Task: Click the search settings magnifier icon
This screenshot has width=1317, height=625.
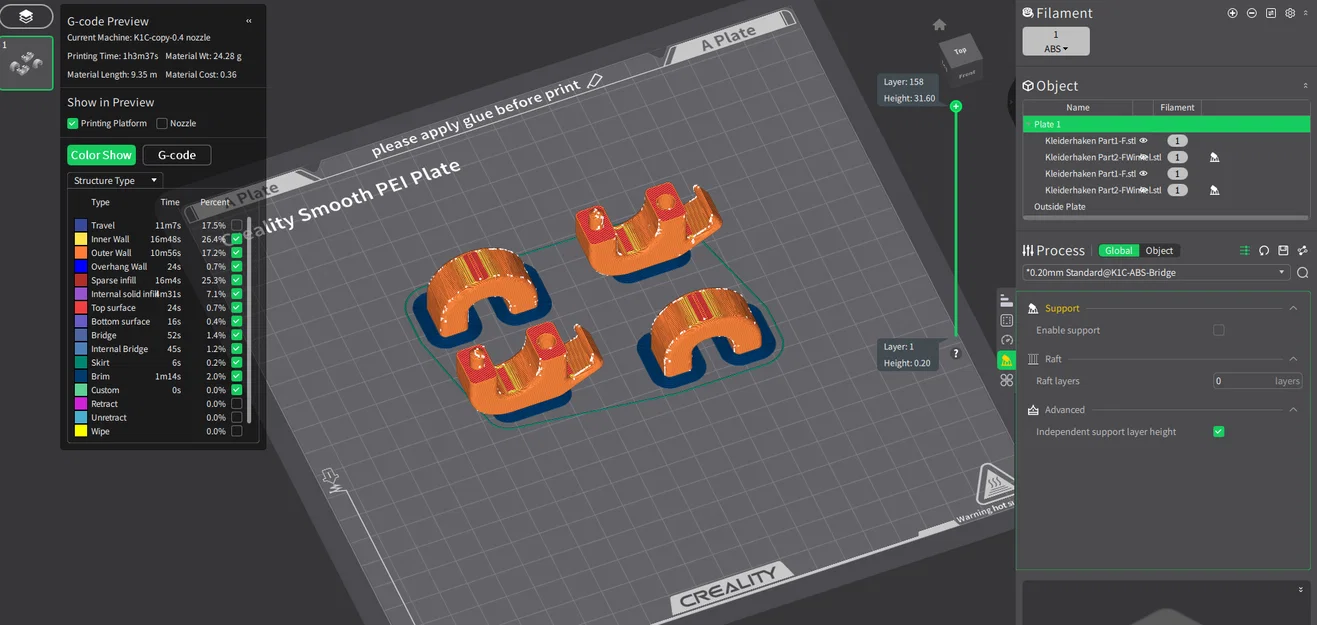Action: pyautogui.click(x=1302, y=272)
